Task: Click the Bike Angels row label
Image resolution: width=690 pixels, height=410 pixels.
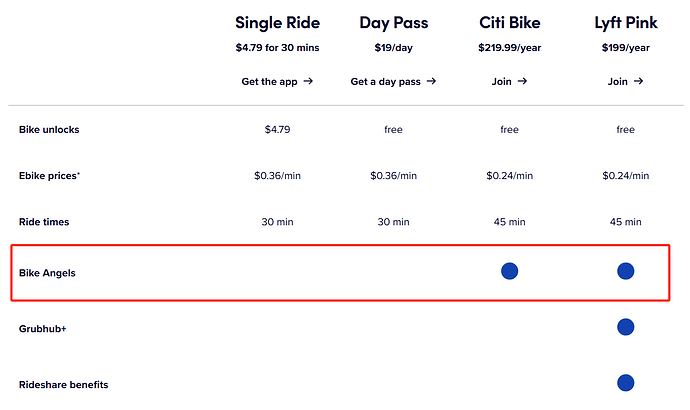Action: click(47, 272)
